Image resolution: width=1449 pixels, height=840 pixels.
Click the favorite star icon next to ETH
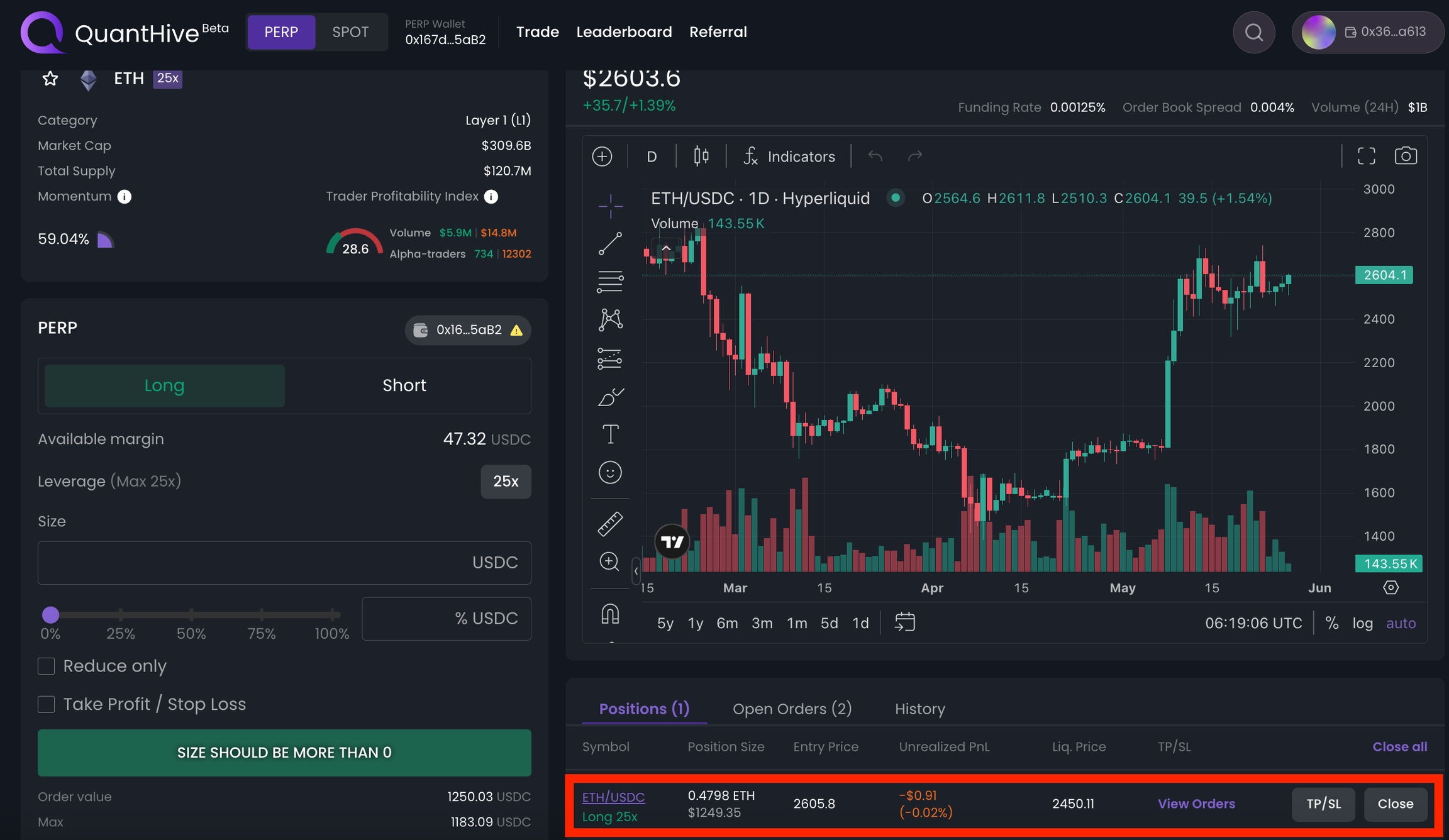[50, 79]
